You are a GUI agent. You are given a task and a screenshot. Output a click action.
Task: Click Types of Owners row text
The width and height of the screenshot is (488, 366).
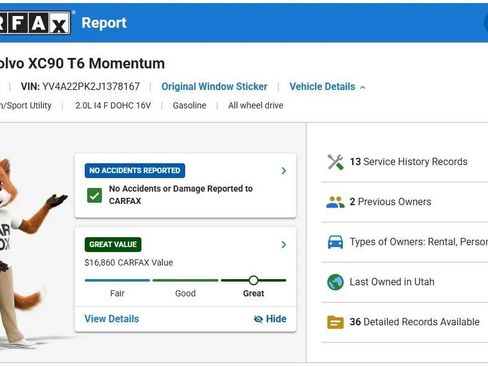point(419,242)
